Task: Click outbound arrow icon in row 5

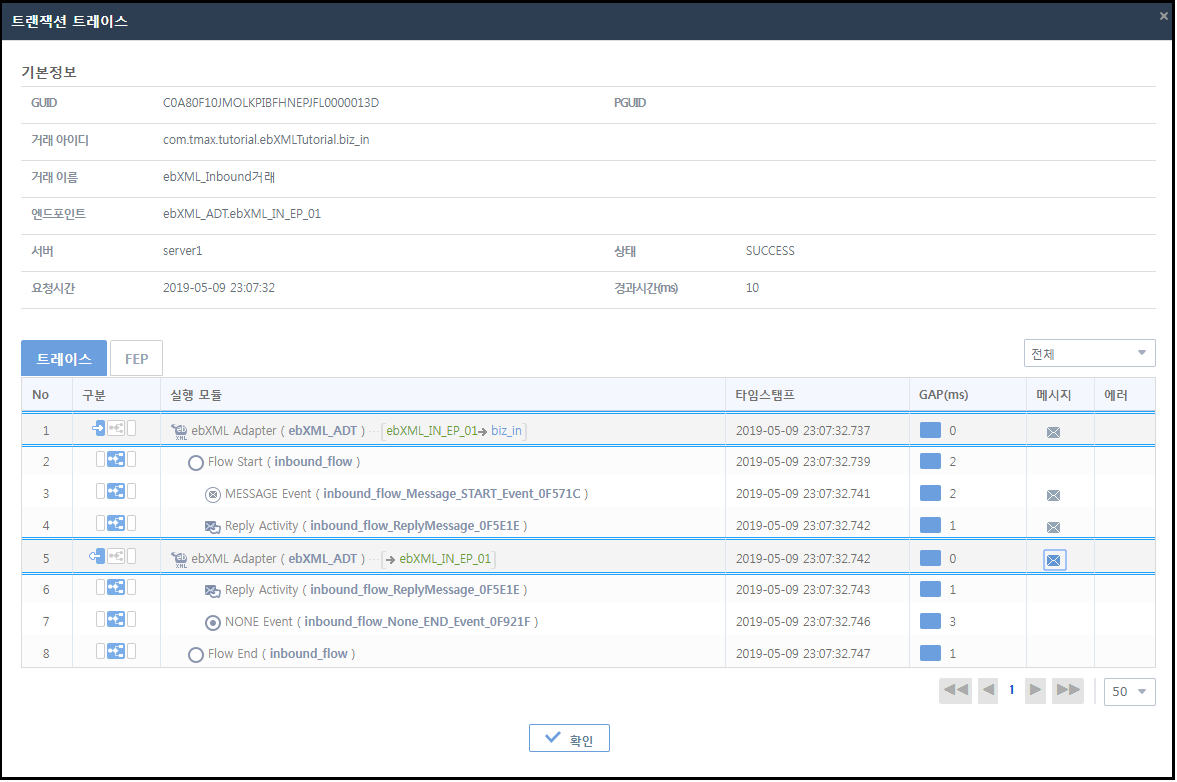Action: 99,557
